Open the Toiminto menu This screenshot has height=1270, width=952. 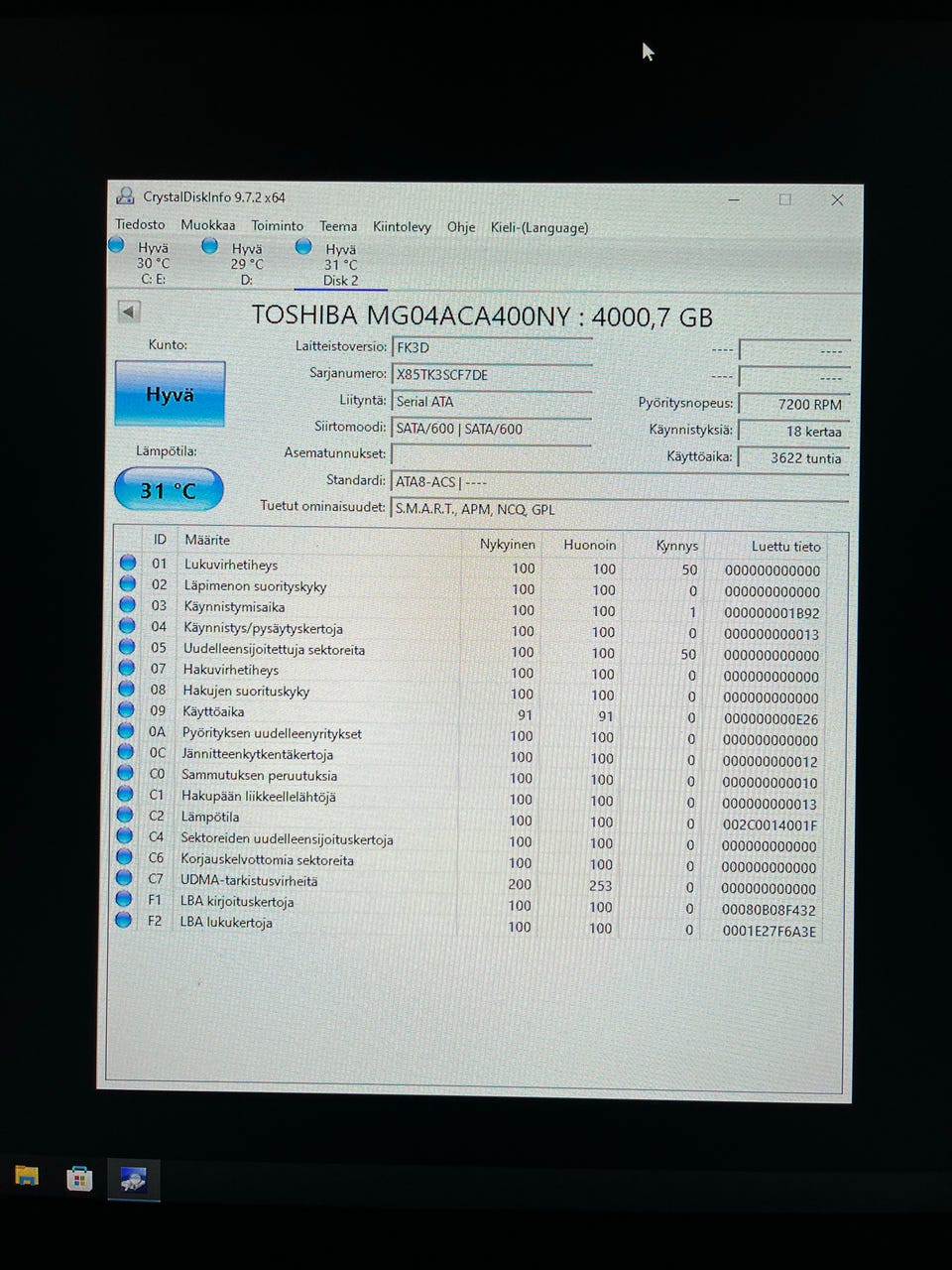277,226
